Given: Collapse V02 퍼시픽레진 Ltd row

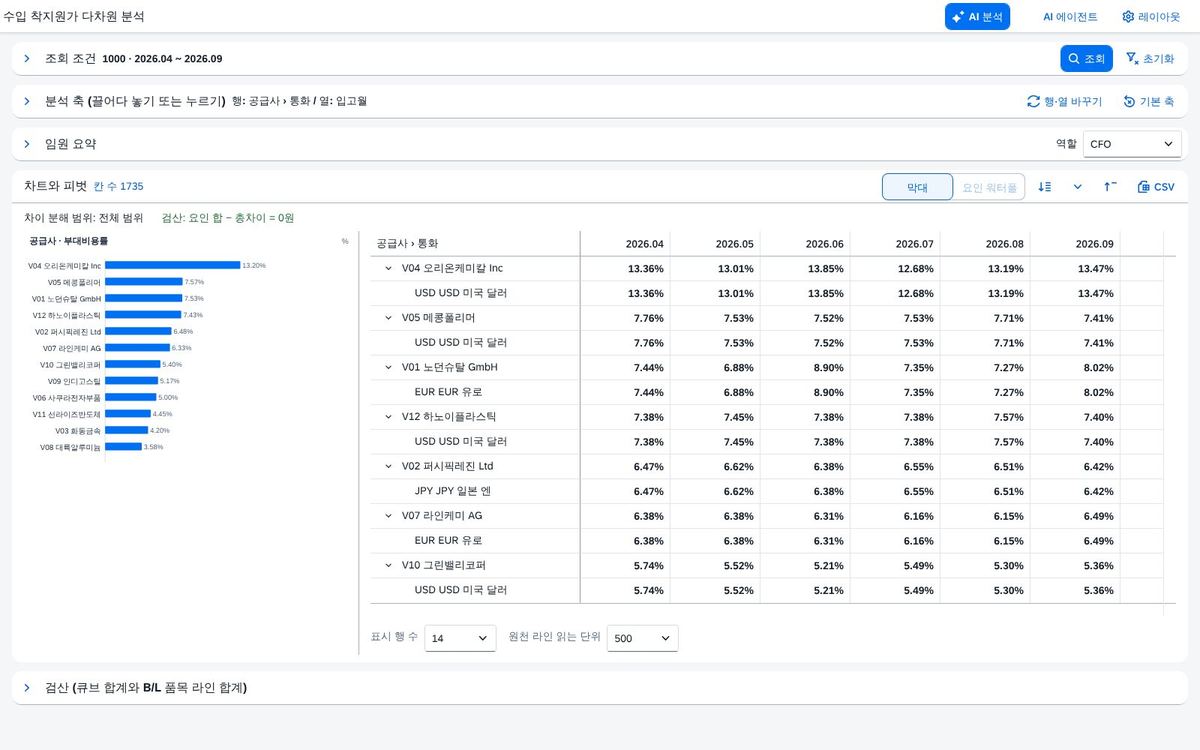Looking at the screenshot, I should [x=389, y=466].
